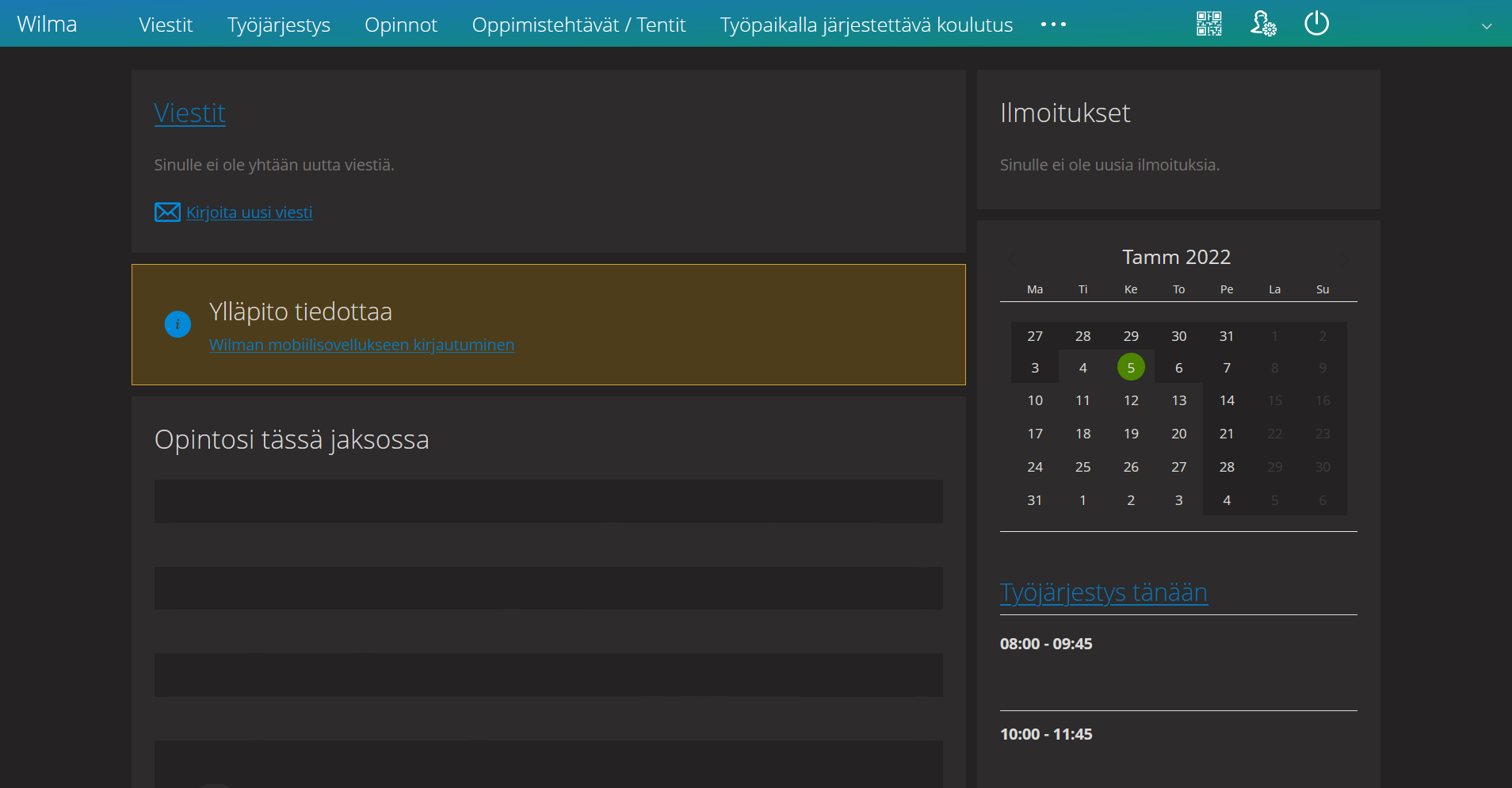The height and width of the screenshot is (788, 1512).
Task: Open user settings via the person-with-gear icon
Action: pyautogui.click(x=1262, y=24)
